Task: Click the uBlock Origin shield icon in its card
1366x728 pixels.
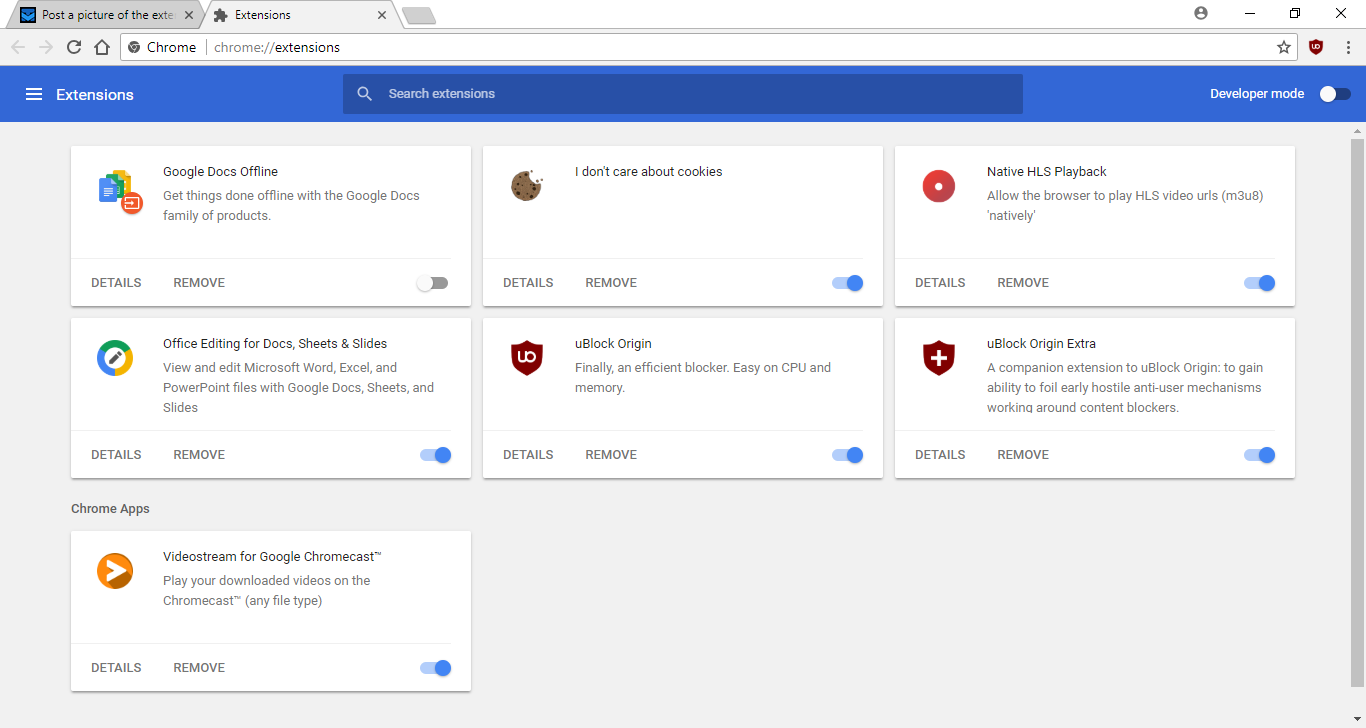Action: (x=527, y=358)
